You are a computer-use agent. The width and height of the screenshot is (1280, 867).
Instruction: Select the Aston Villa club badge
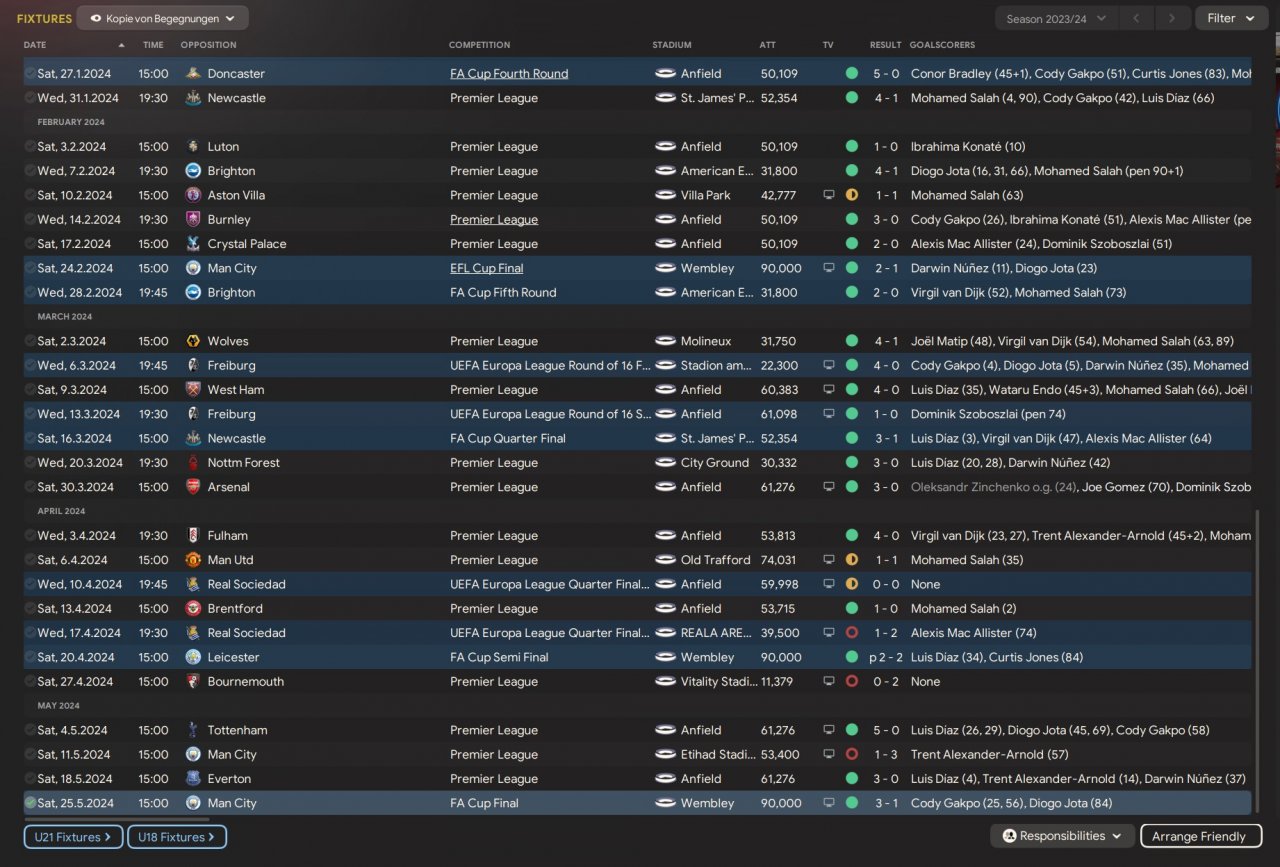pyautogui.click(x=193, y=195)
